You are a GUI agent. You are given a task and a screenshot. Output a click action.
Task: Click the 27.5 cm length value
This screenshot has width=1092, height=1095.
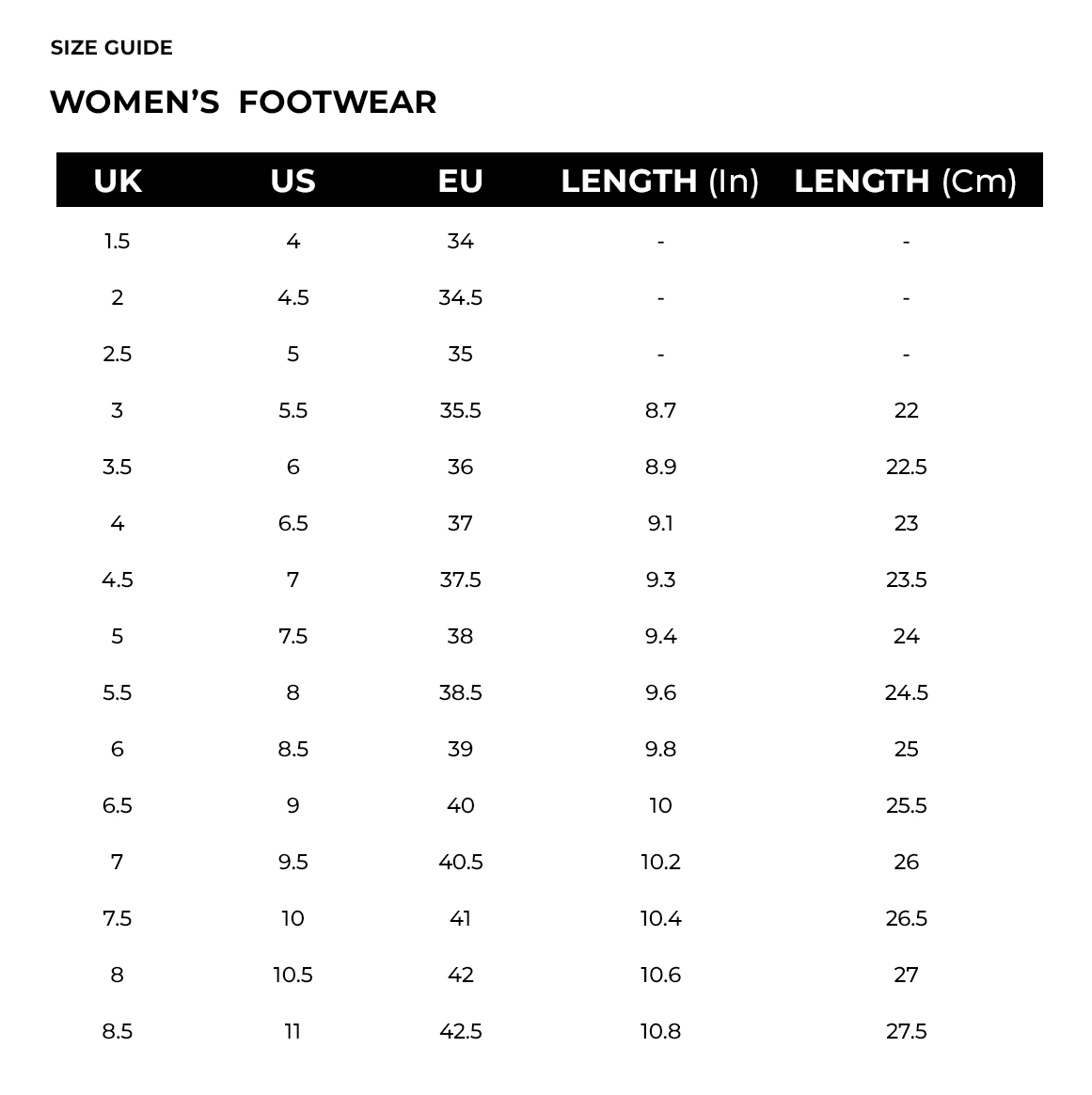coord(906,1032)
